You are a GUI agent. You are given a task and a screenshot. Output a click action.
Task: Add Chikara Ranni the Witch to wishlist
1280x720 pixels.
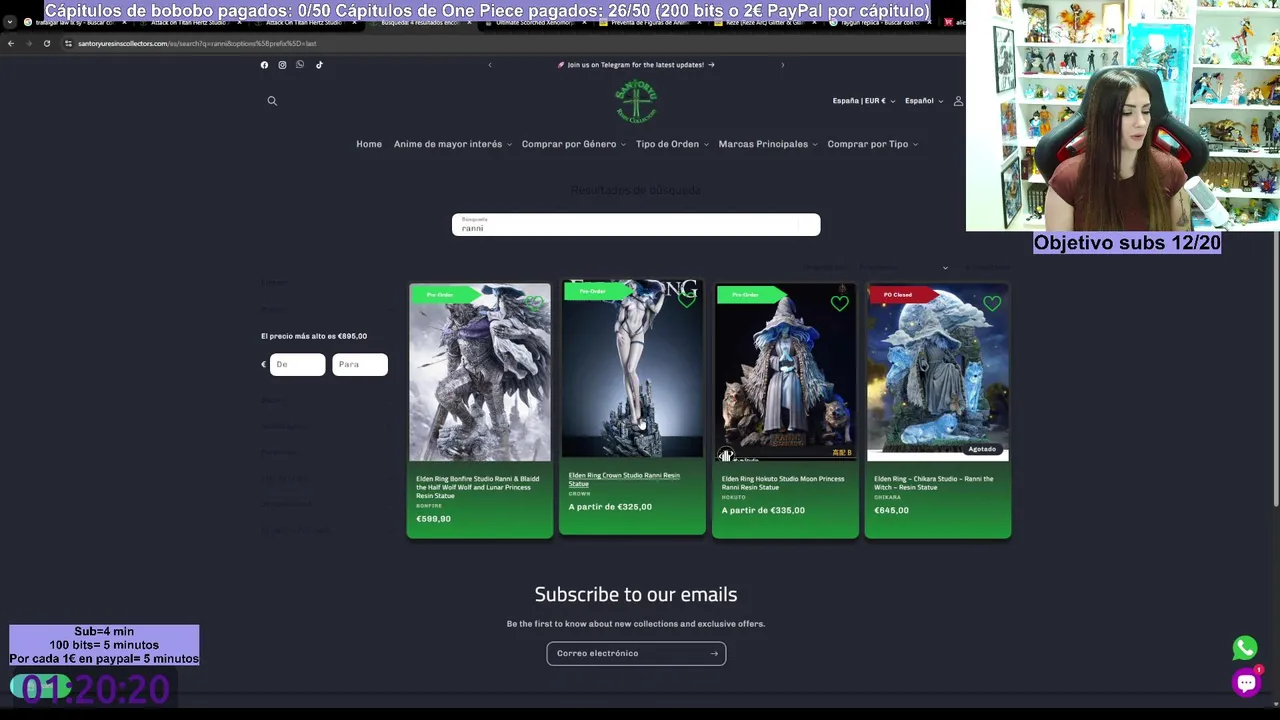[992, 303]
